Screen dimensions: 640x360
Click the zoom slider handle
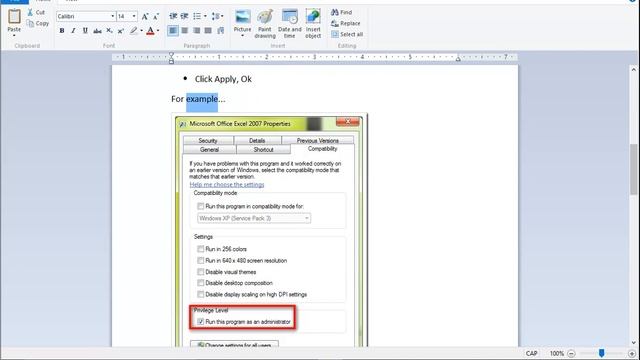pyautogui.click(x=601, y=353)
